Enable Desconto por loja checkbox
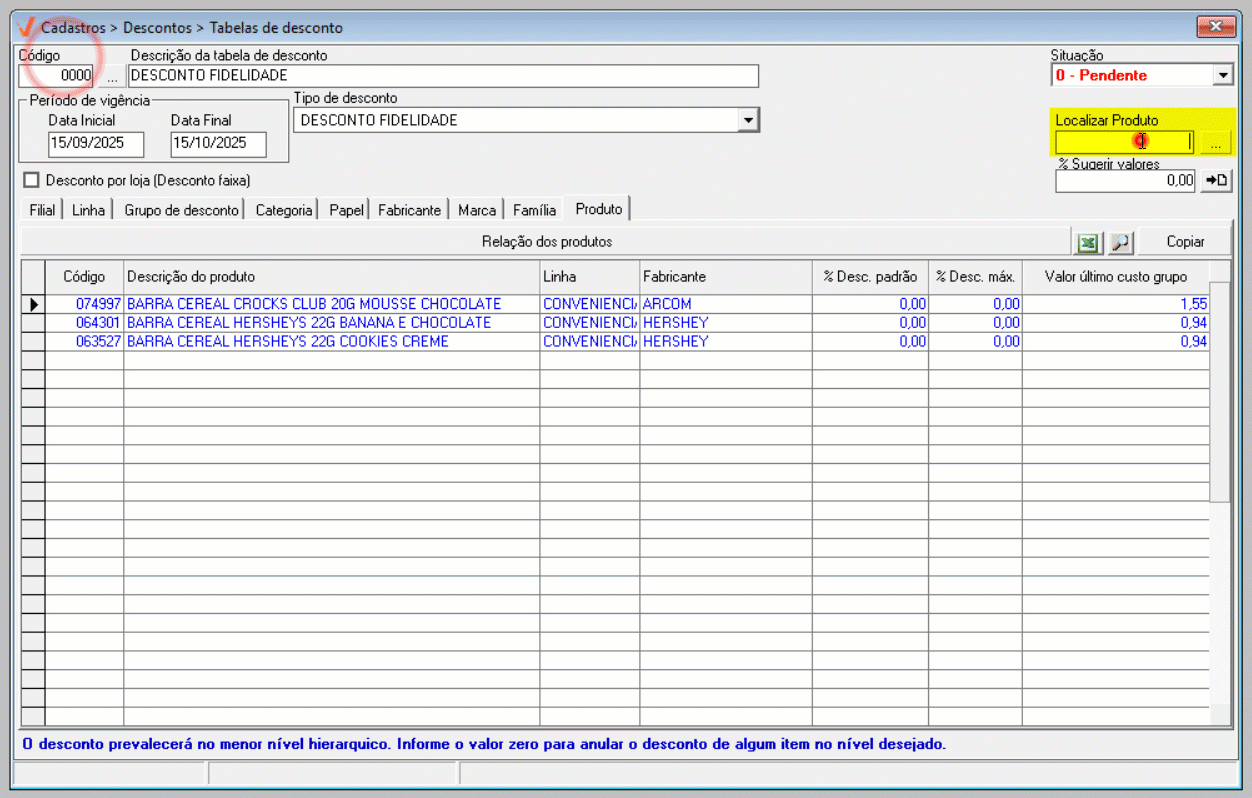 tap(31, 181)
